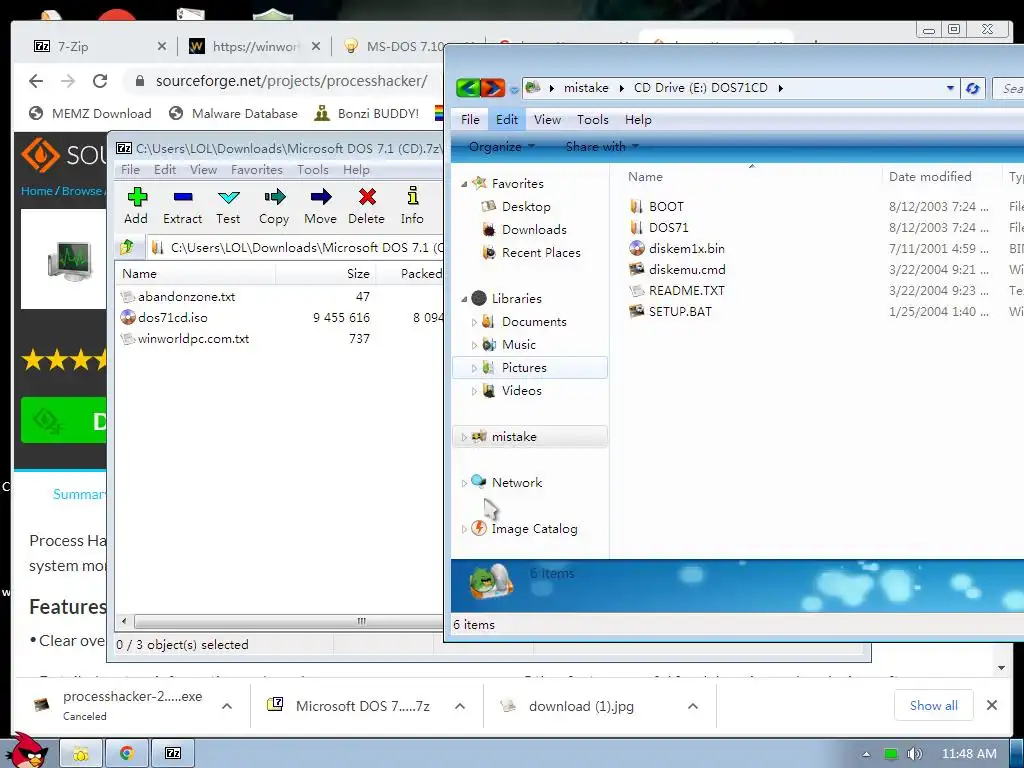Click the Explorer Back arrow button

pos(468,88)
